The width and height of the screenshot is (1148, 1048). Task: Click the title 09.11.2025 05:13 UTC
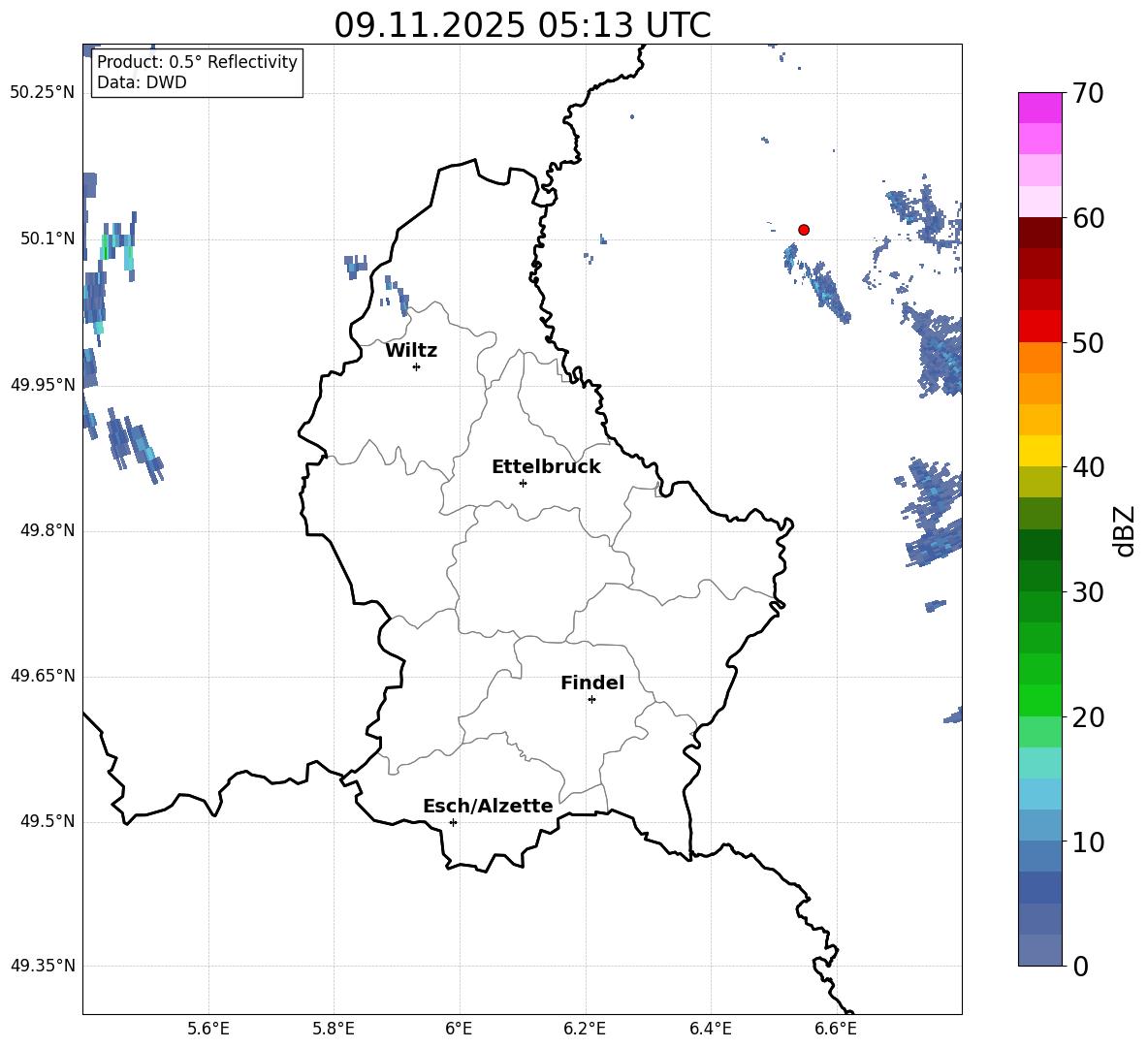[523, 25]
